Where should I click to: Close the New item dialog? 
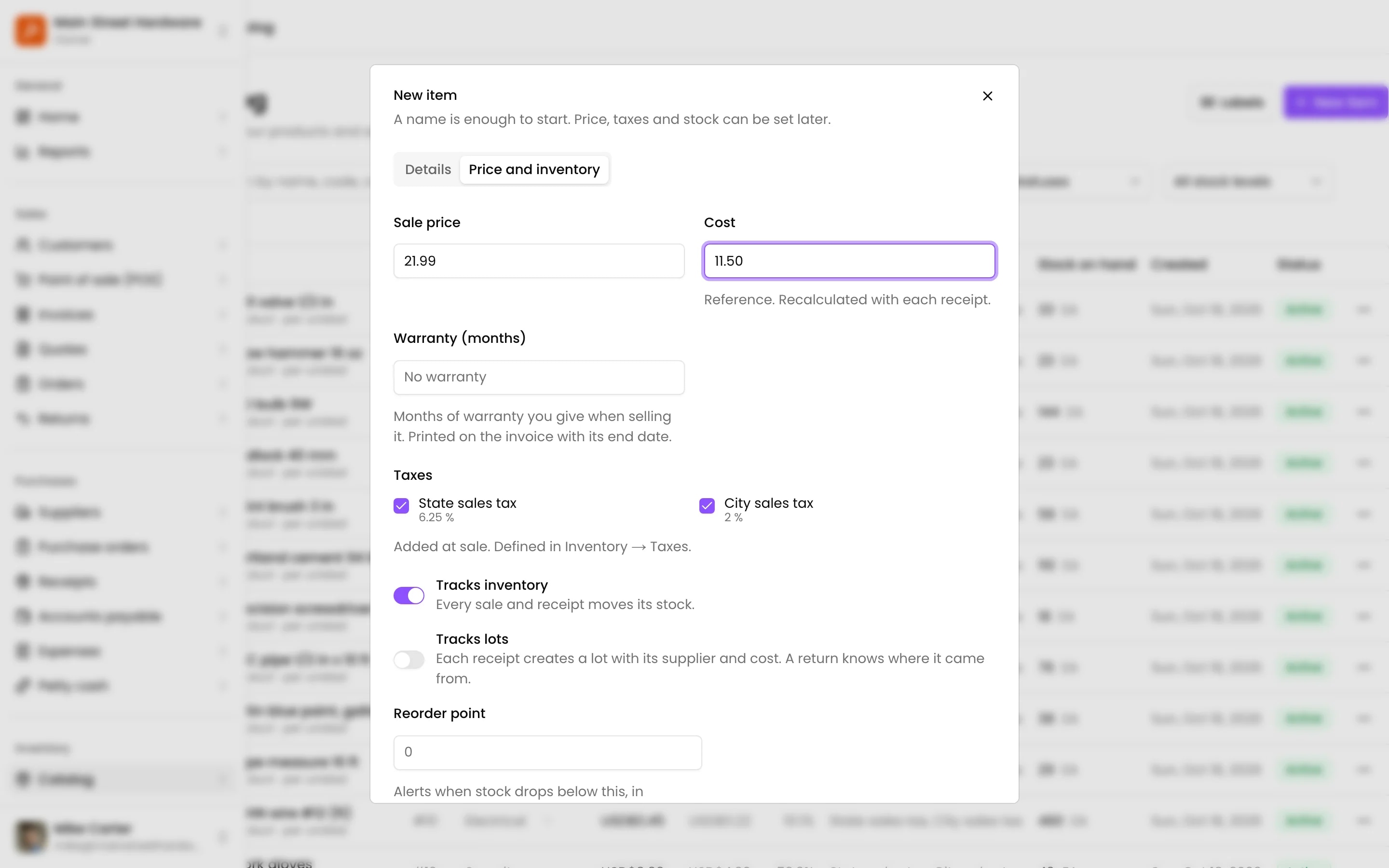pos(987,96)
